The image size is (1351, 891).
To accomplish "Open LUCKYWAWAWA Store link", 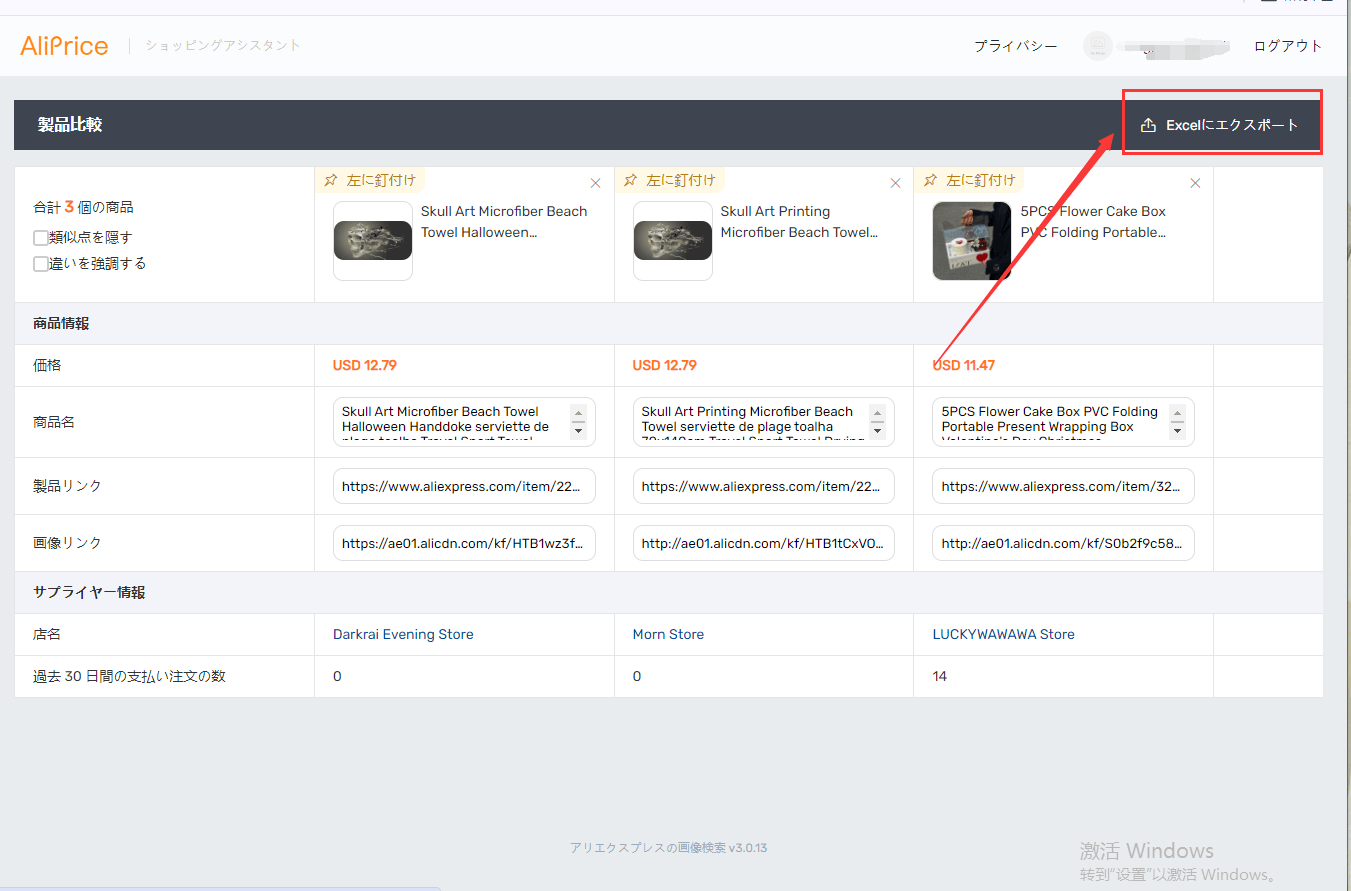I will [1003, 634].
